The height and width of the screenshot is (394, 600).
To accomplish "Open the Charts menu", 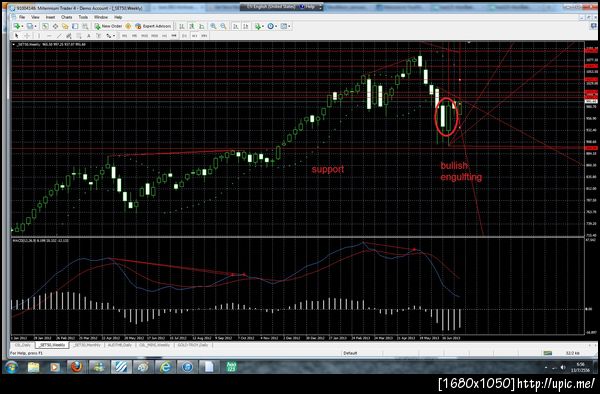I will click(x=66, y=17).
